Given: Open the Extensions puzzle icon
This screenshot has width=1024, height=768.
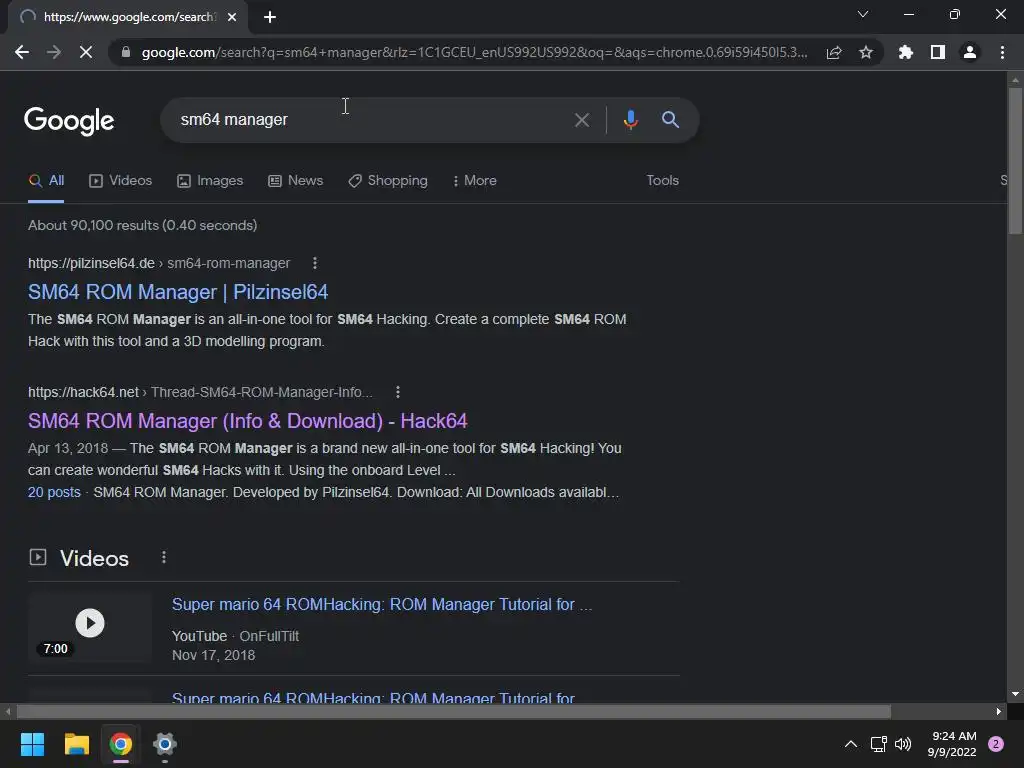Looking at the screenshot, I should [906, 52].
